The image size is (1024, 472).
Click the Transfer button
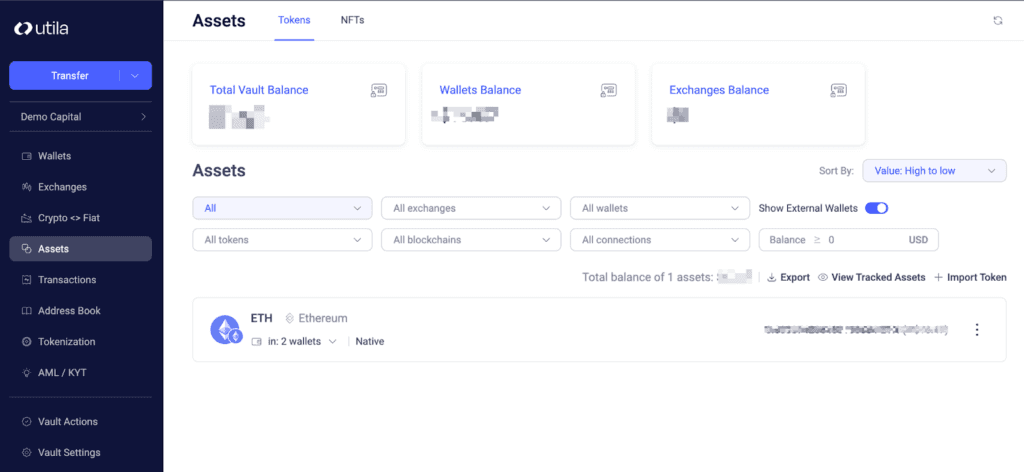(x=70, y=76)
